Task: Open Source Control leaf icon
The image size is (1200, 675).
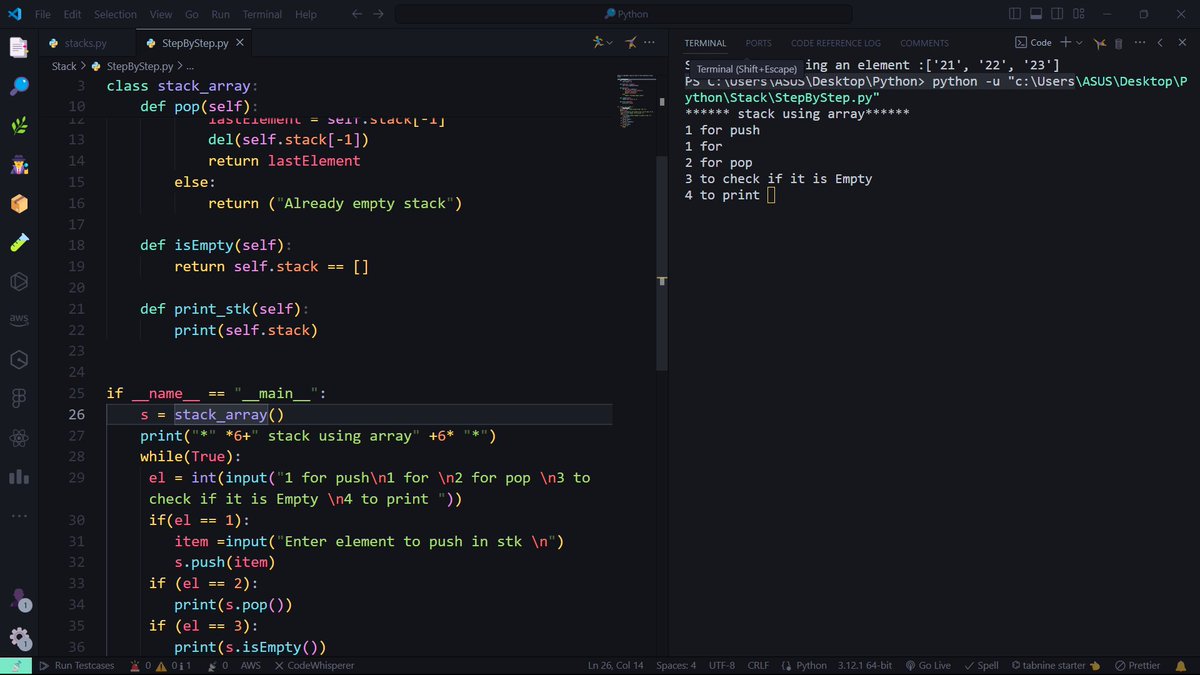Action: point(18,125)
